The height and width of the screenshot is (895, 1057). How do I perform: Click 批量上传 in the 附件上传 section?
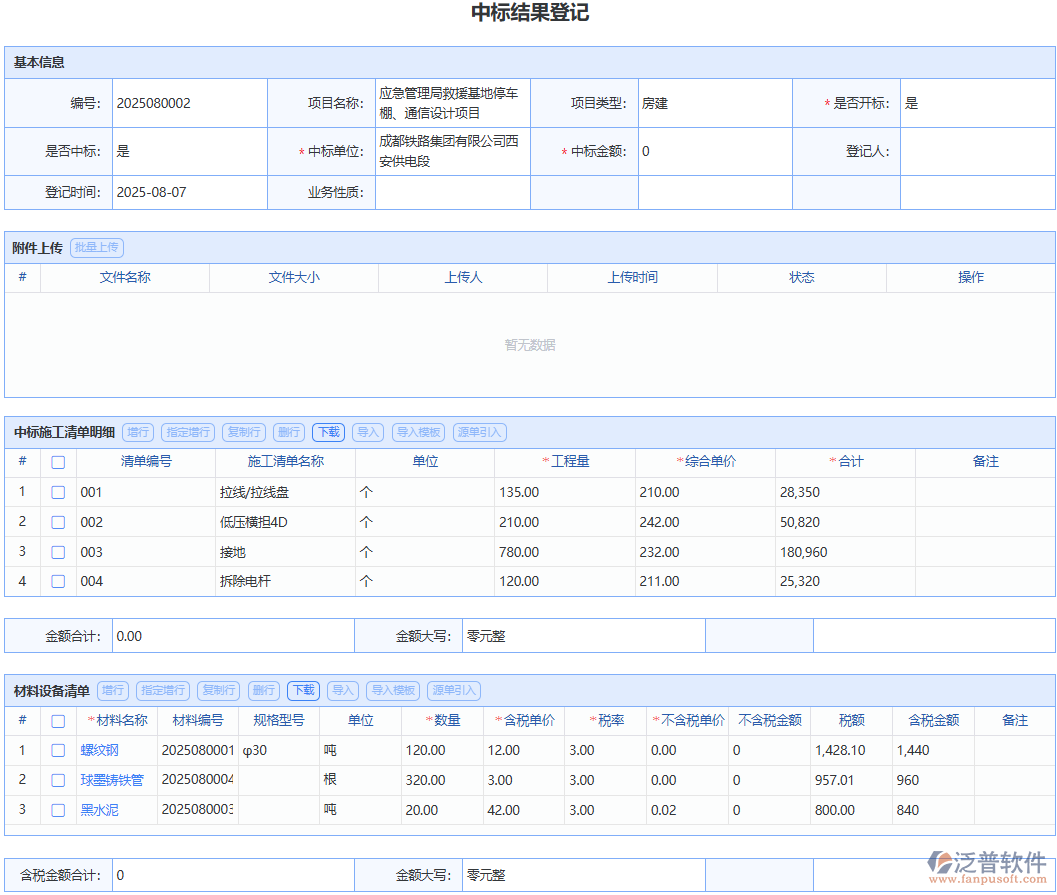tap(96, 247)
